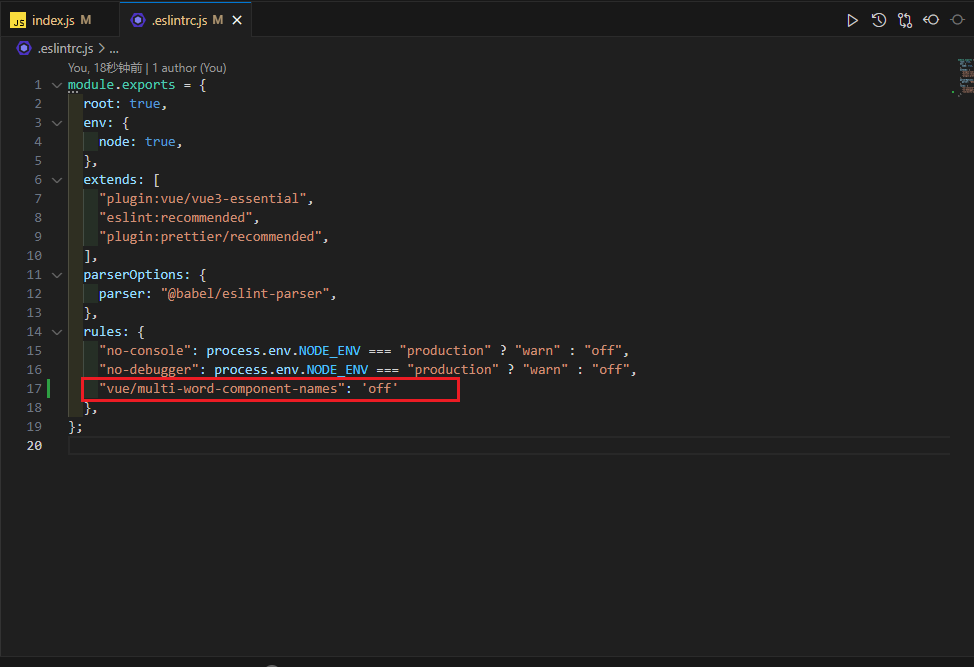Viewport: 974px width, 667px height.
Task: Open the breadcrumb ellipsis symbol list
Action: [x=114, y=48]
